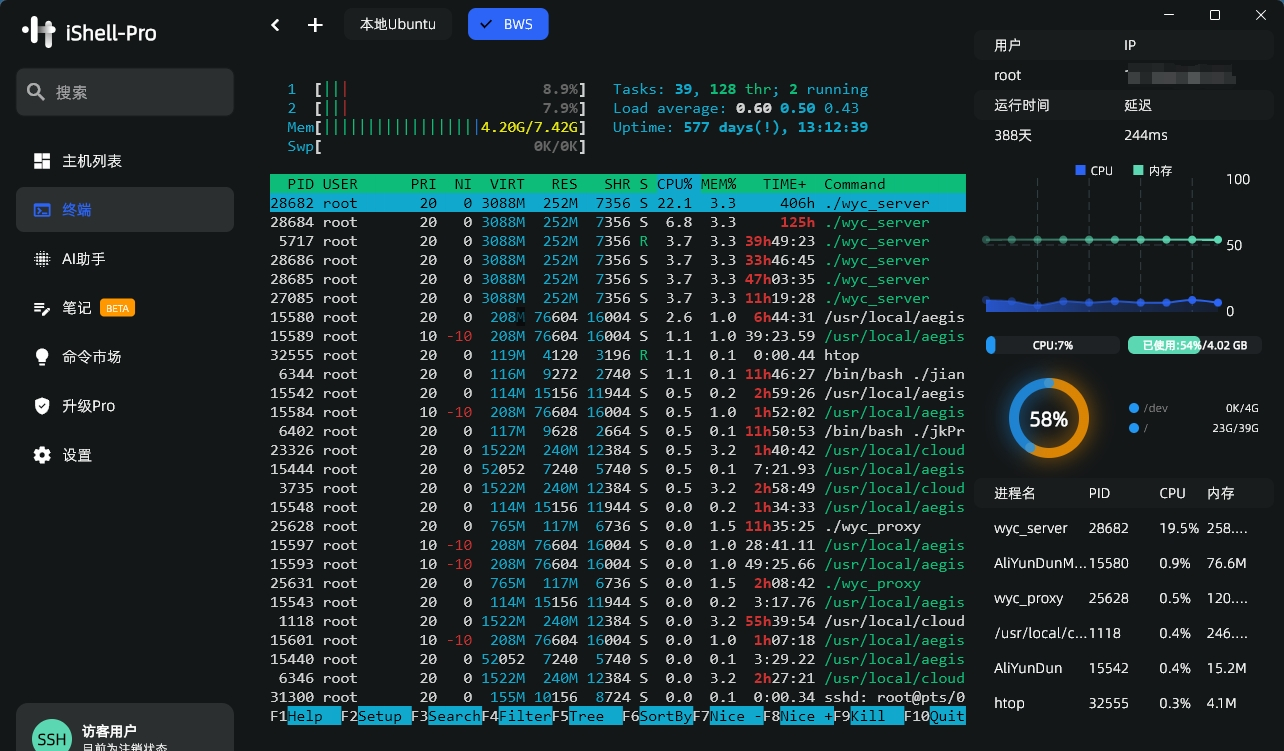Click the host list grid icon
1284x751 pixels.
coord(42,161)
